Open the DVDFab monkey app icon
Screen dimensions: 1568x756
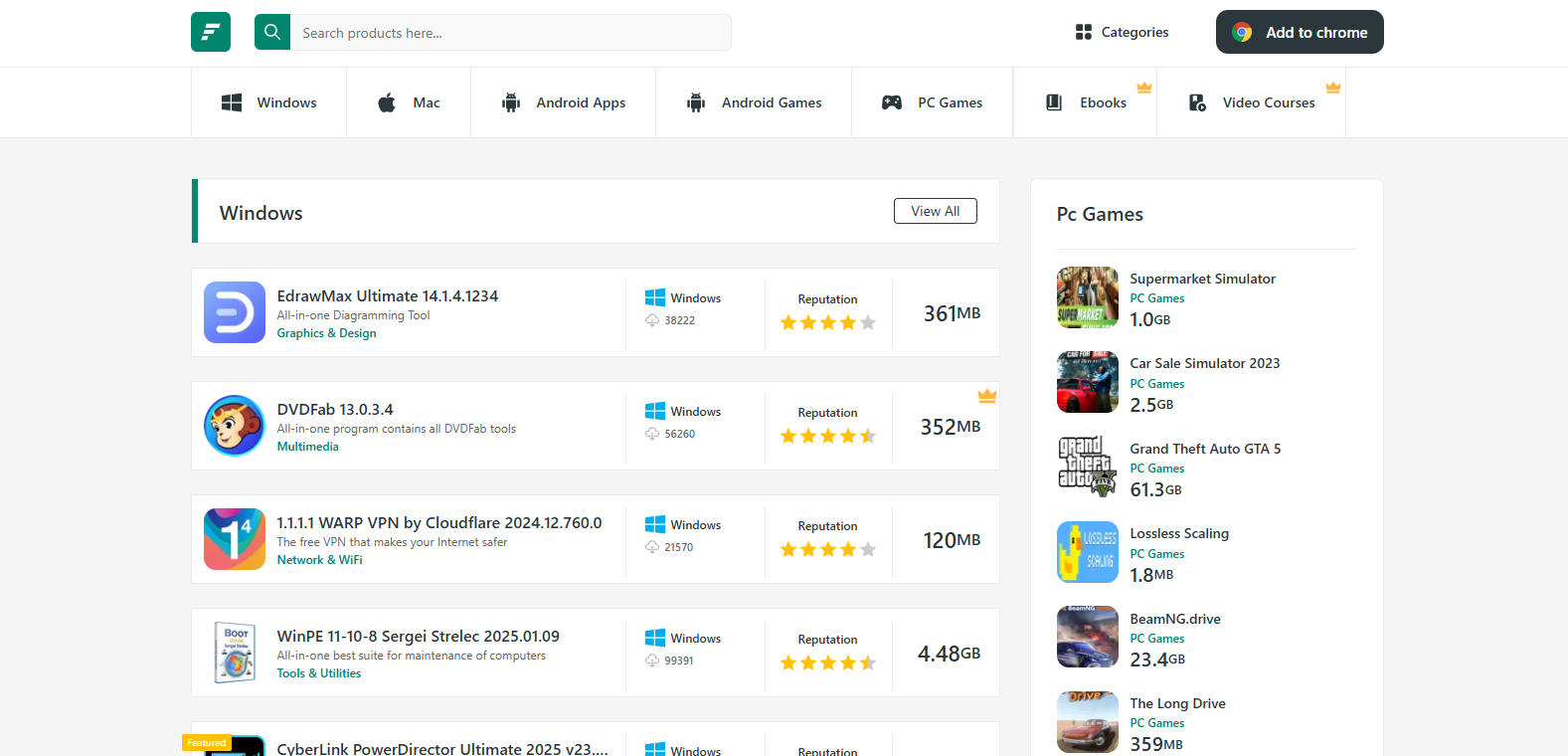pos(235,426)
